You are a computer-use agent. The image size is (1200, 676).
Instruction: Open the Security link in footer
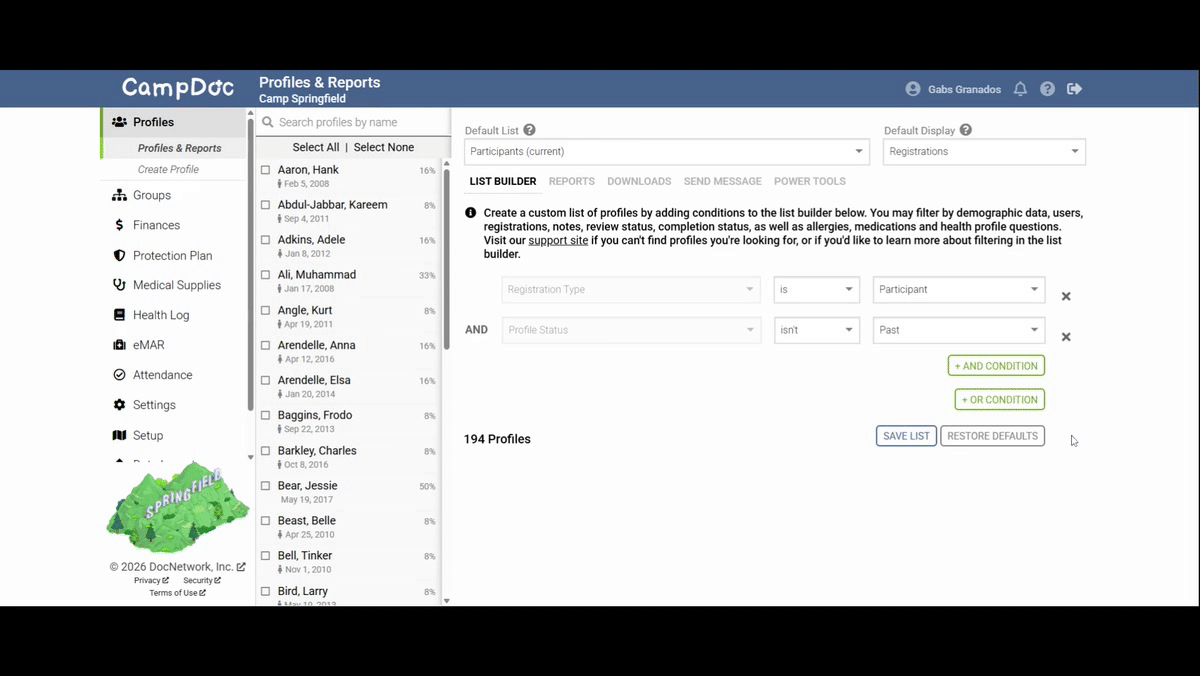point(202,580)
